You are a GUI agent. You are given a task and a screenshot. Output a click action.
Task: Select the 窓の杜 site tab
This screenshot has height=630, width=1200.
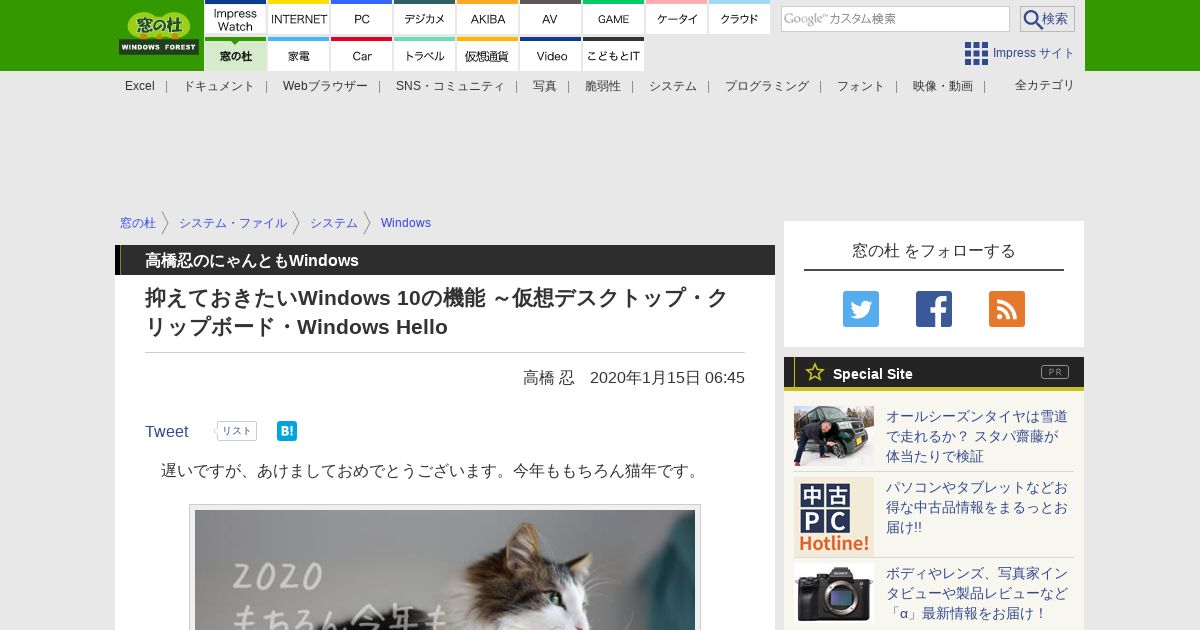click(x=235, y=54)
